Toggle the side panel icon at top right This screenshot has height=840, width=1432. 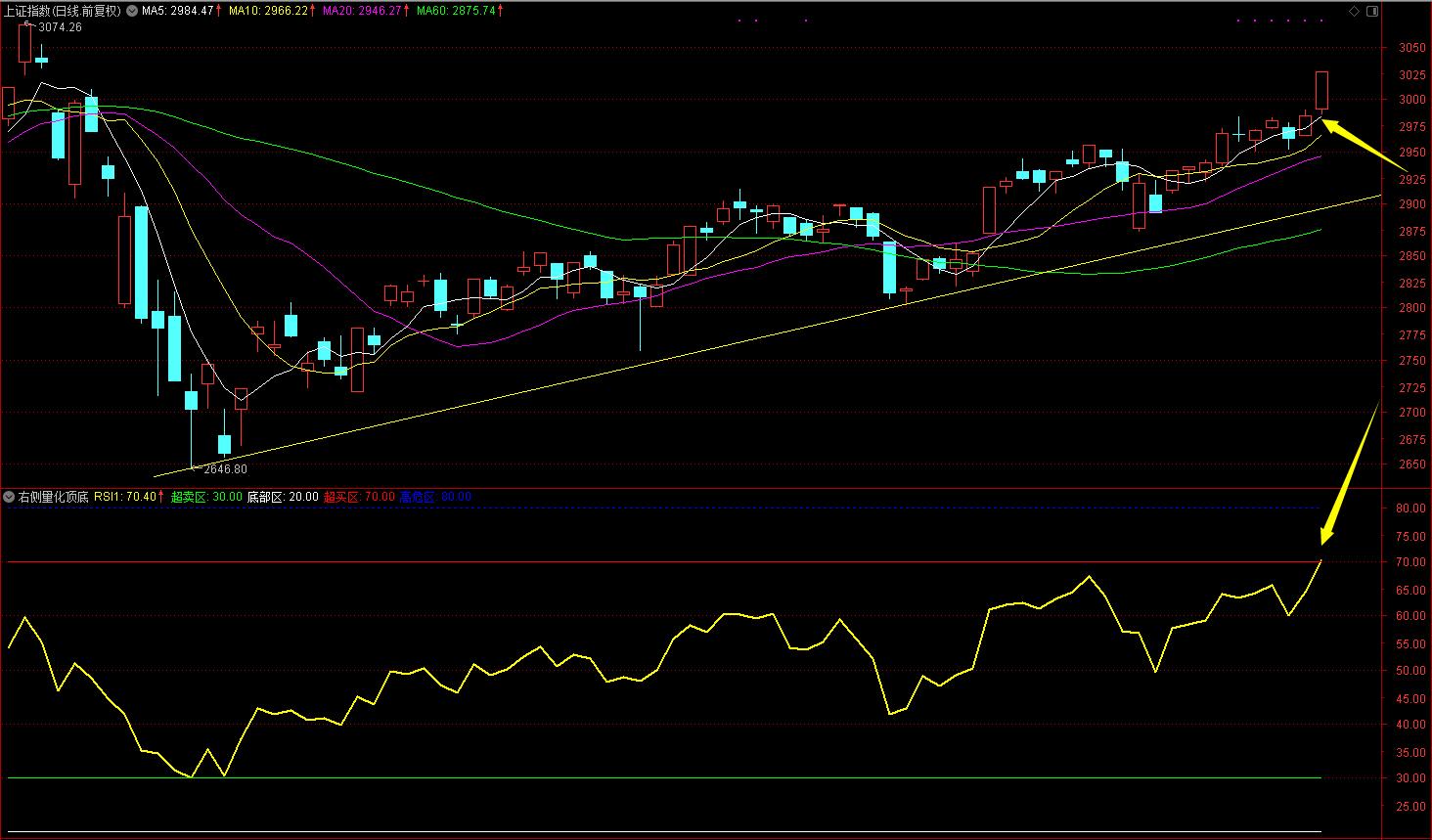1370,11
